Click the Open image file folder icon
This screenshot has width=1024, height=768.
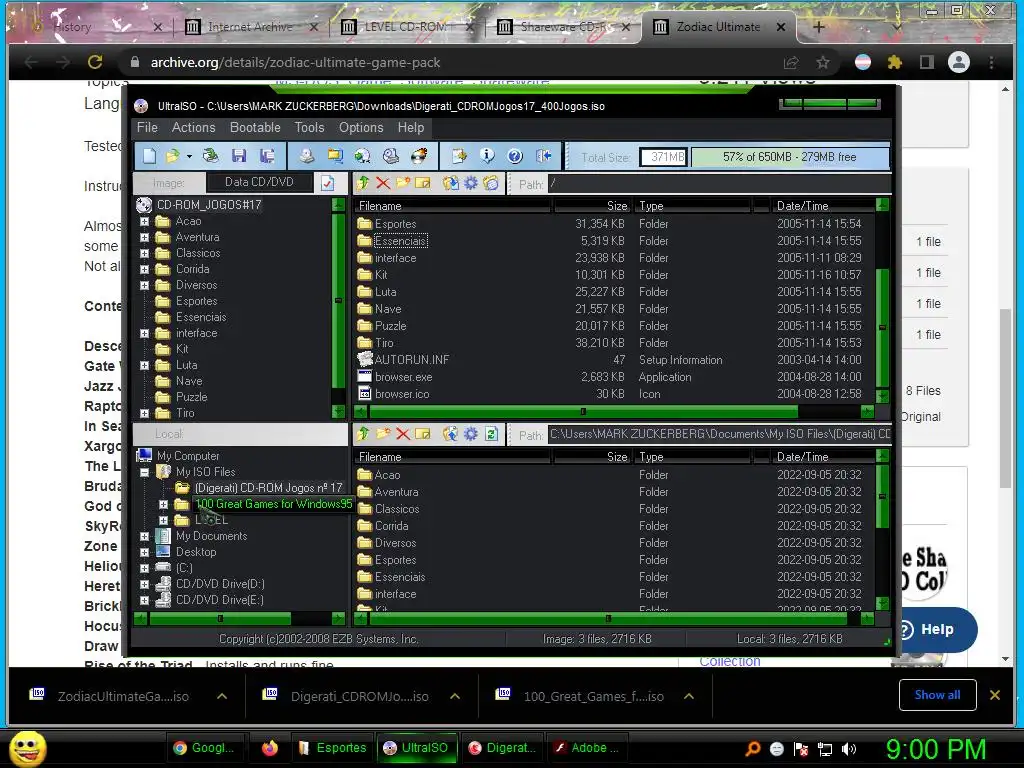click(x=172, y=156)
